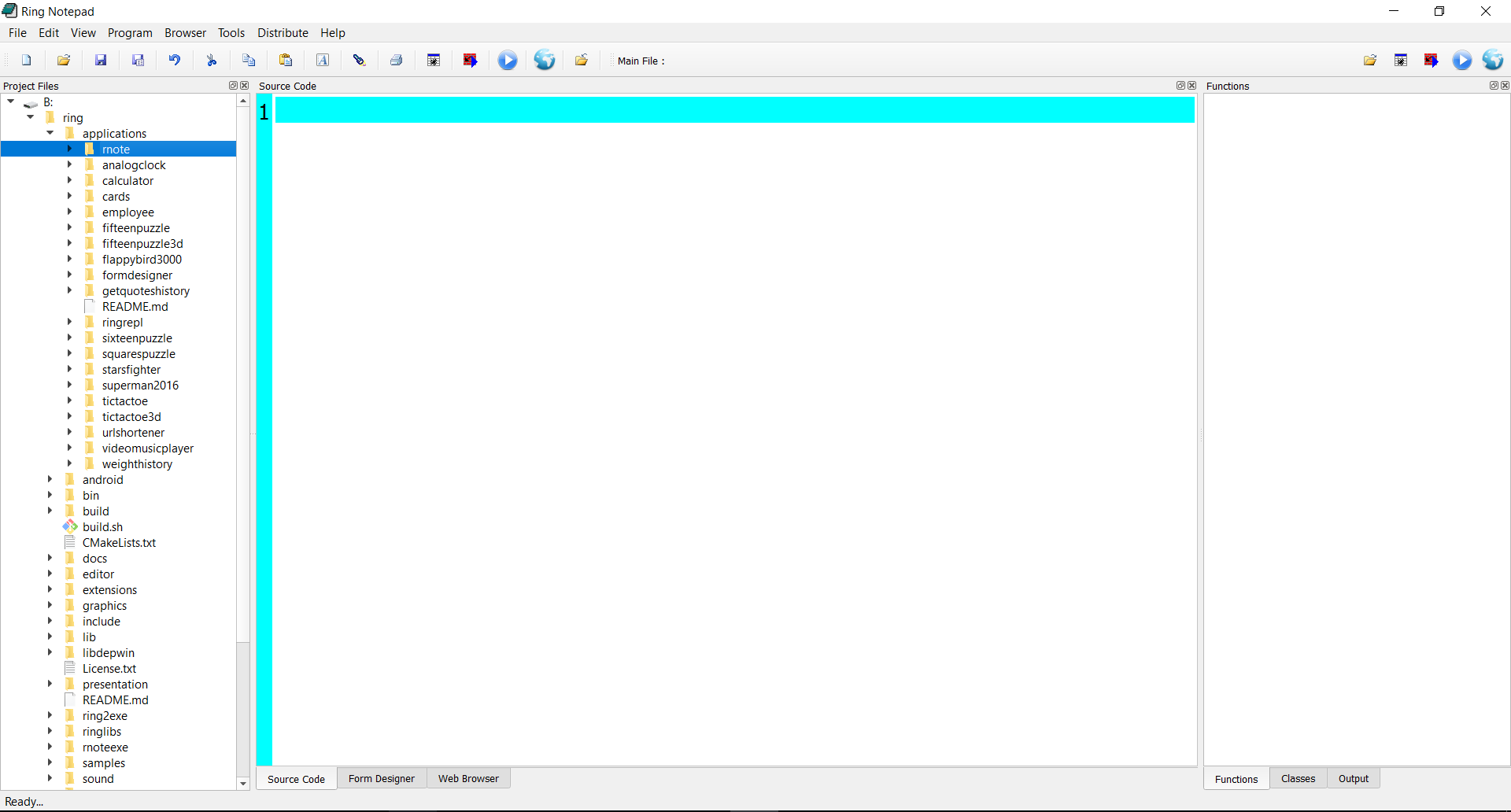Print the source code with the printer icon
The image size is (1511, 812).
click(397, 61)
